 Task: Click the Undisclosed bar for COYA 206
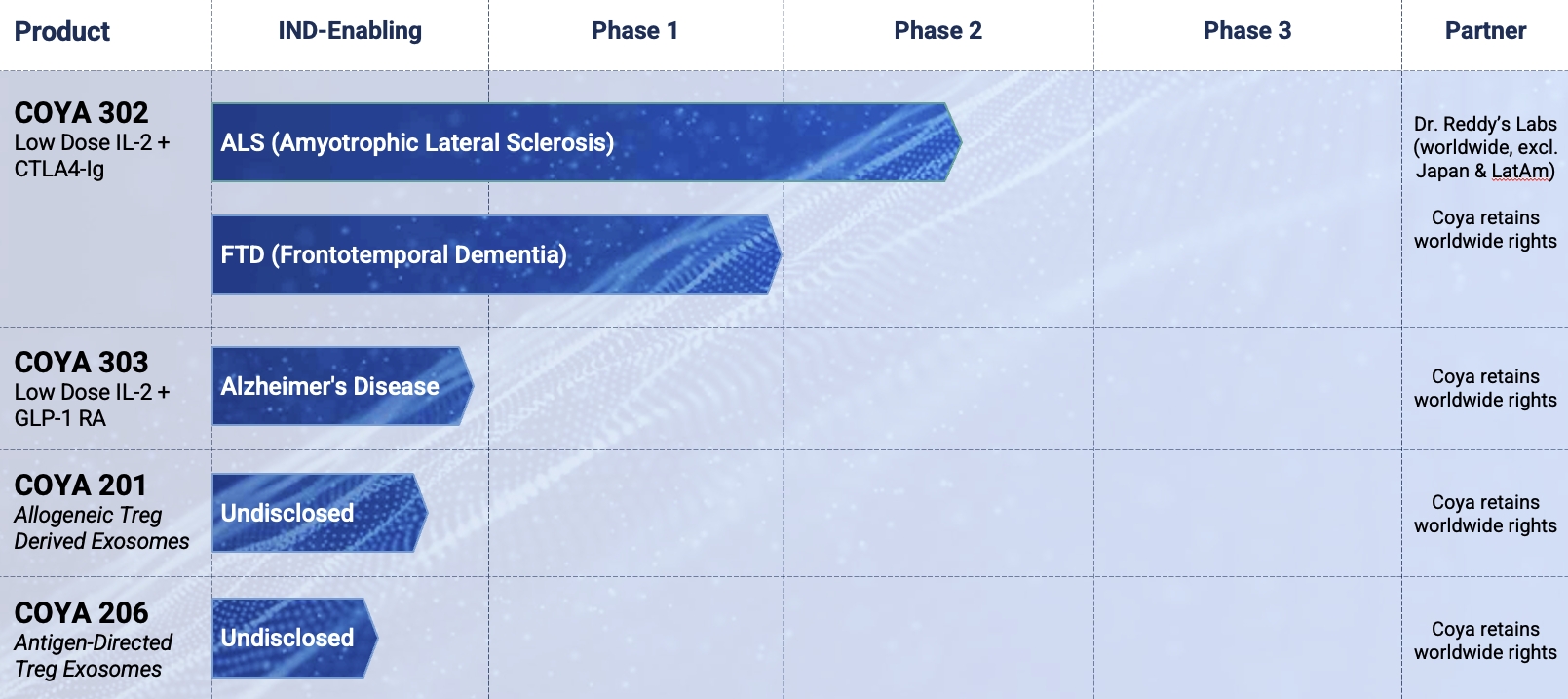292,638
